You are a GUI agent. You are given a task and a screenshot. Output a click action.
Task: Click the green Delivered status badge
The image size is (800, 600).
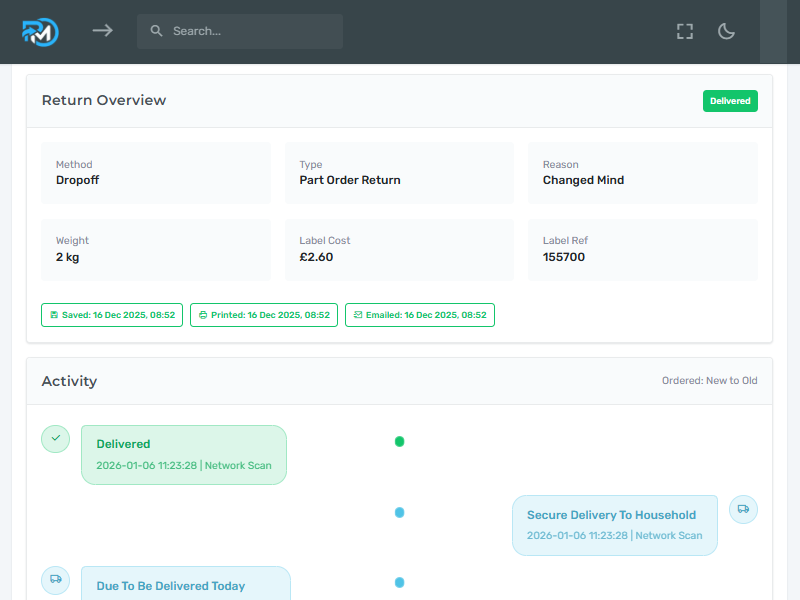[x=730, y=101]
